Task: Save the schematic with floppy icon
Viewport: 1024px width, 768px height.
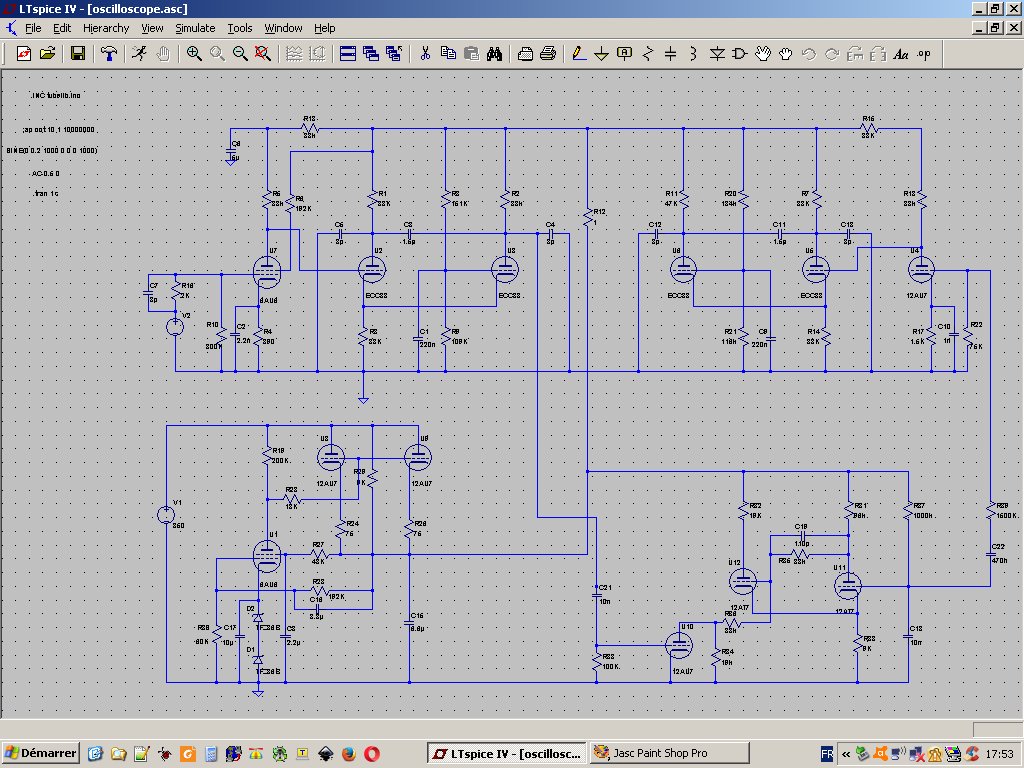Action: (x=77, y=54)
